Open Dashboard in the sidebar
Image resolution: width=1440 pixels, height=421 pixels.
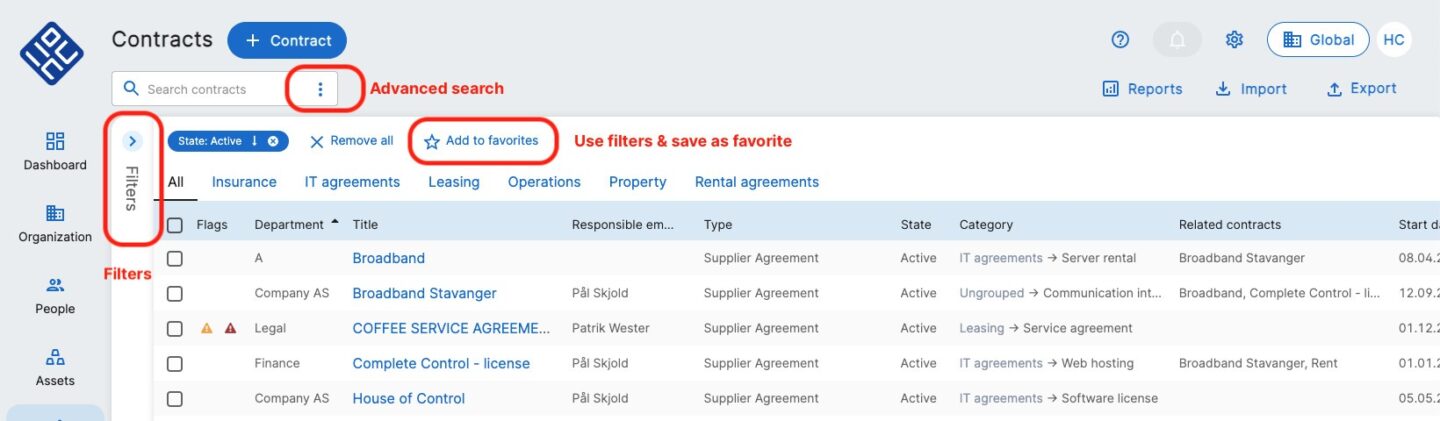pyautogui.click(x=55, y=151)
